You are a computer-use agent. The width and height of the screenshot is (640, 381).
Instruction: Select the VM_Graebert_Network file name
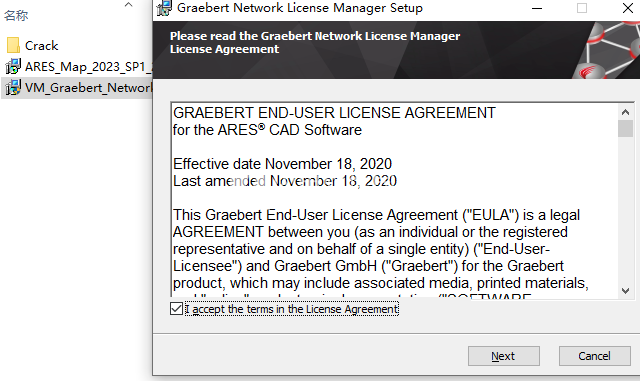tap(88, 88)
